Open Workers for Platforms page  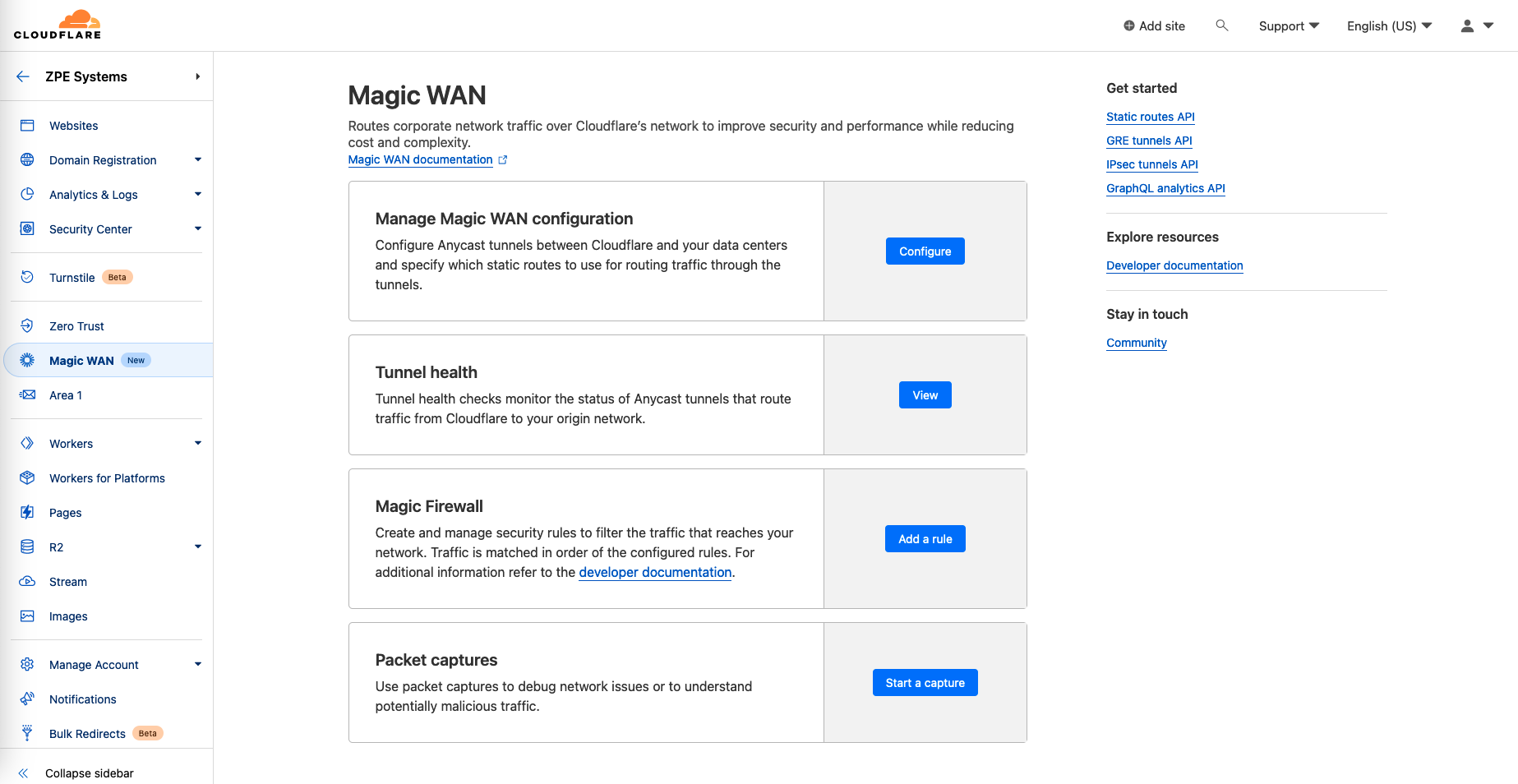click(x=107, y=478)
